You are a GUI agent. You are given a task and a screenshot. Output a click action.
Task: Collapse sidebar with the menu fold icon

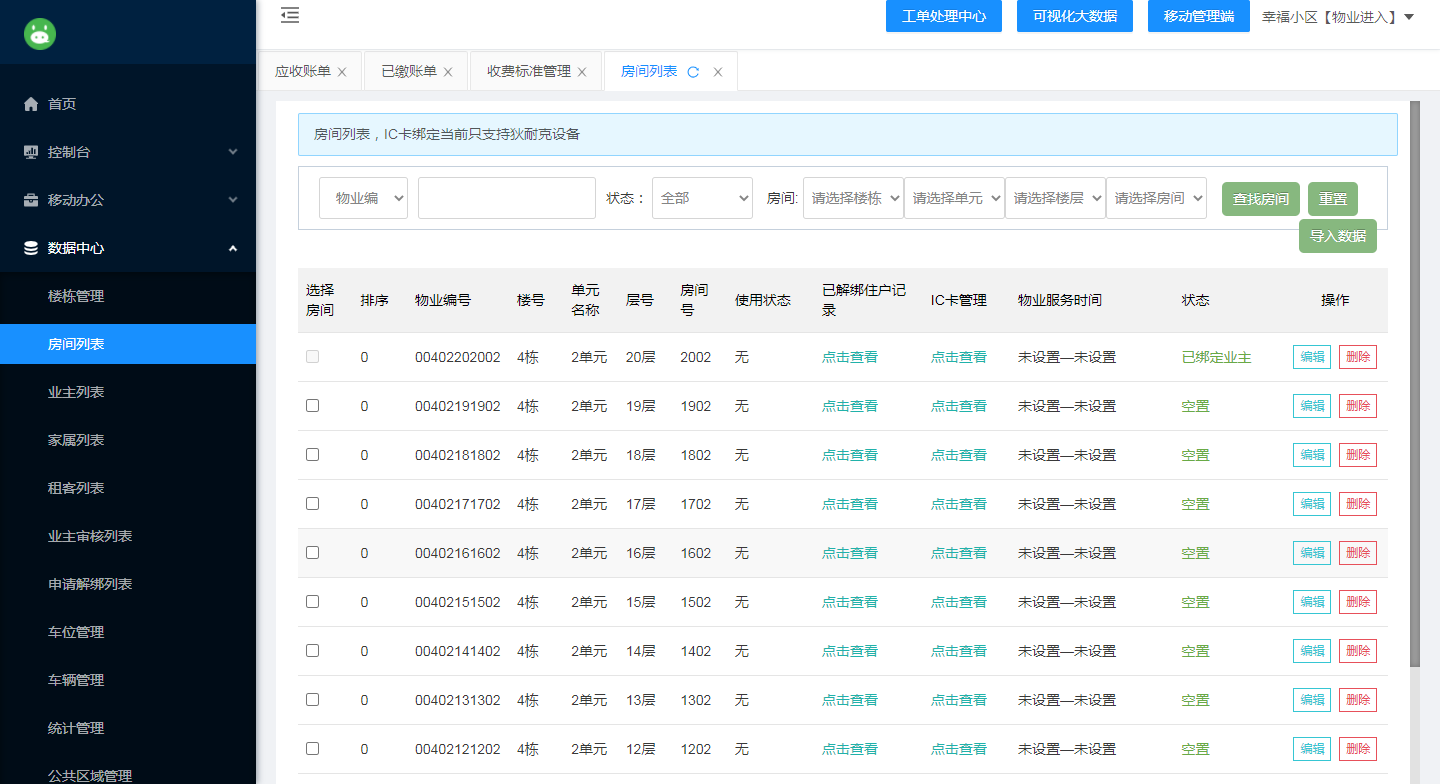click(290, 15)
